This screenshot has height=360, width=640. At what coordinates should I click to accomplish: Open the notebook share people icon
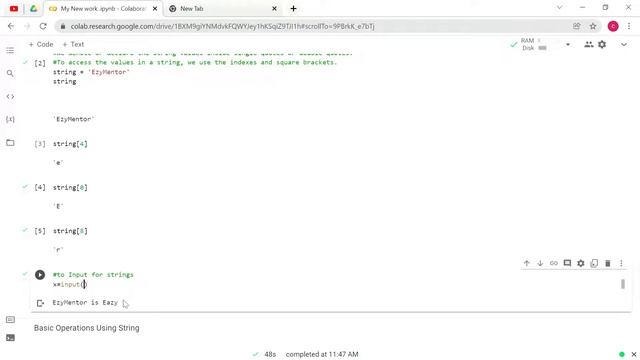(x=588, y=44)
